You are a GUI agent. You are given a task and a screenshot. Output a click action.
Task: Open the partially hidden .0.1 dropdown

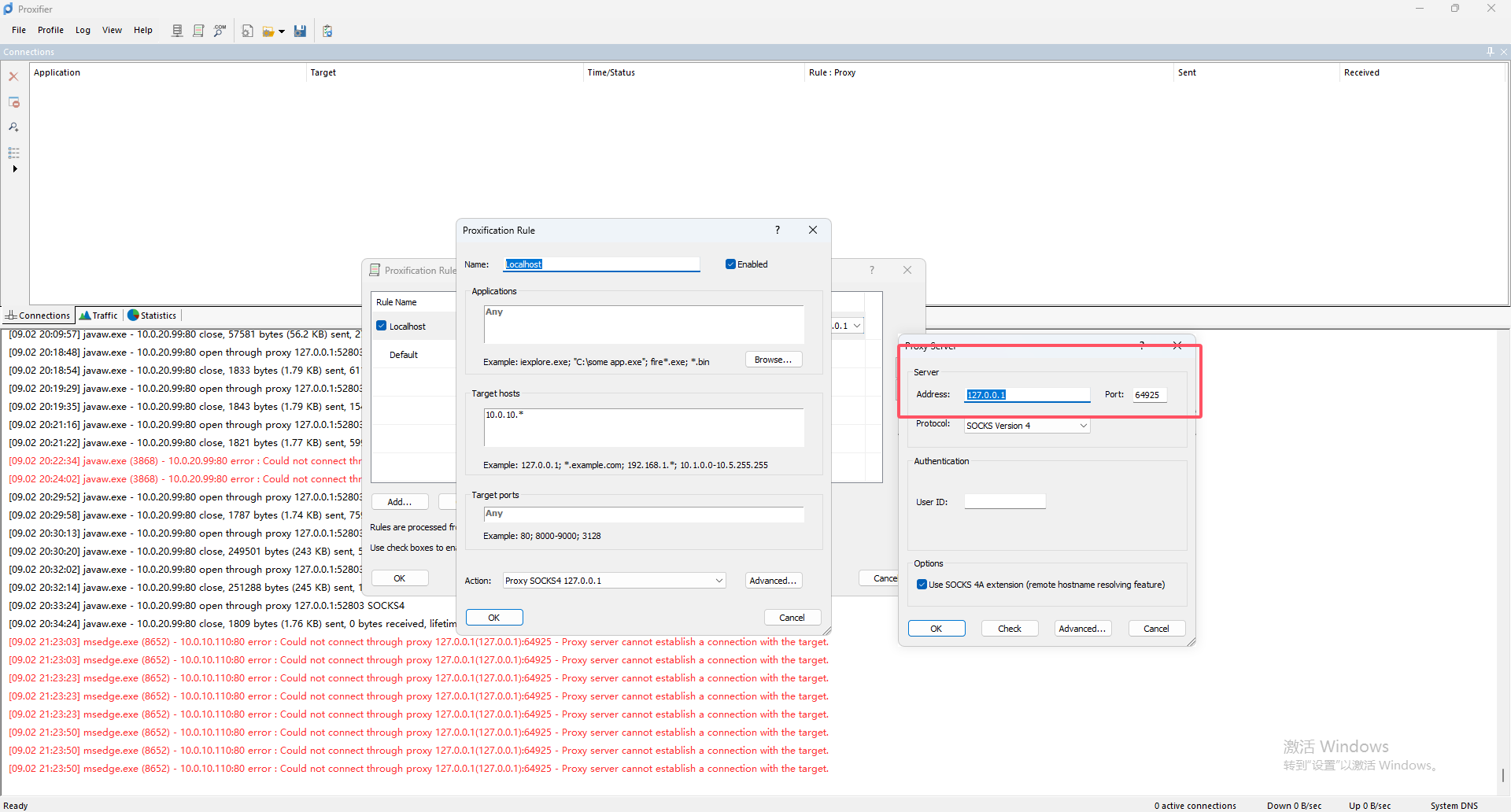tap(848, 326)
